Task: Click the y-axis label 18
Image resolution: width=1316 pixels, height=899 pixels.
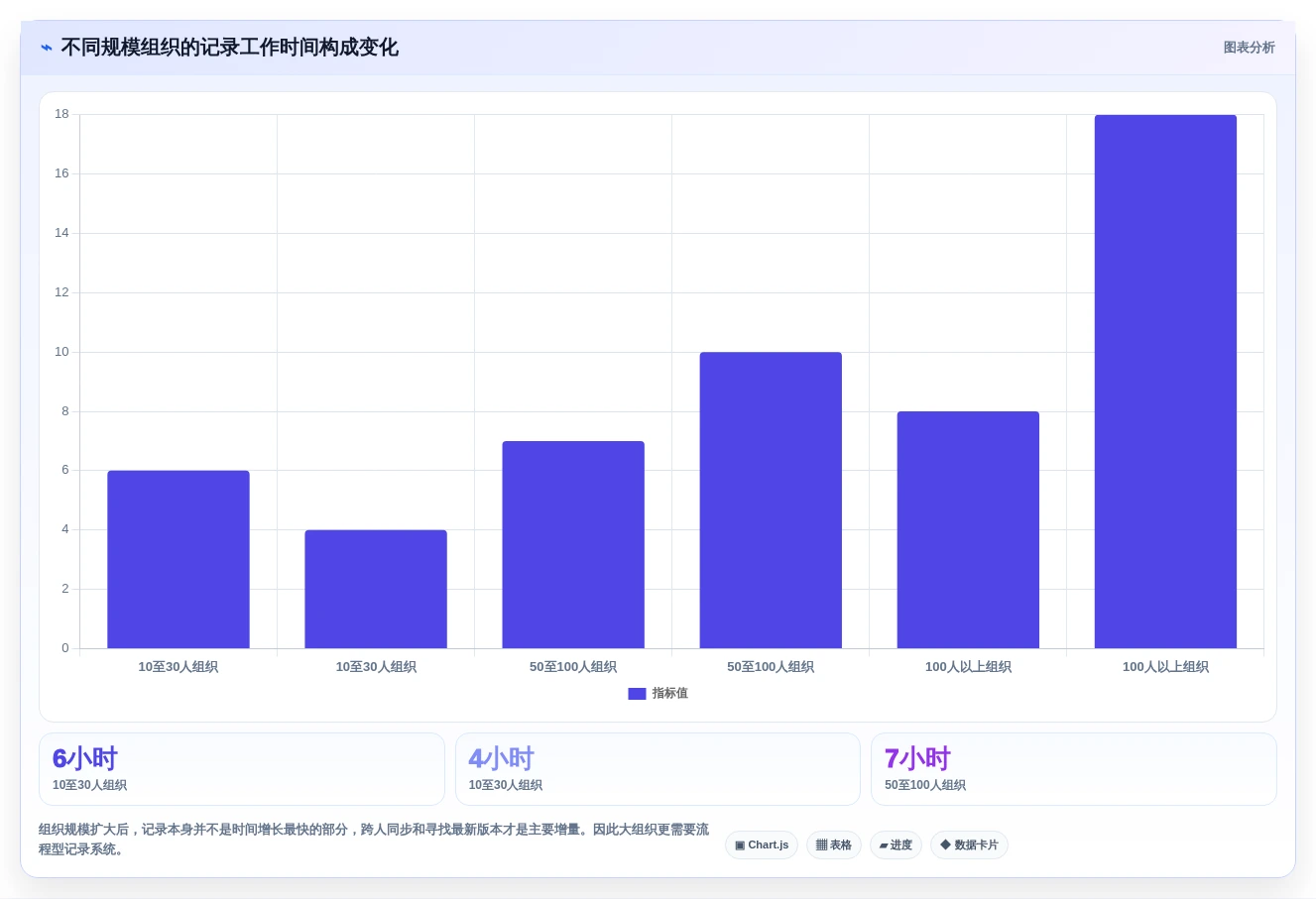Action: (62, 114)
